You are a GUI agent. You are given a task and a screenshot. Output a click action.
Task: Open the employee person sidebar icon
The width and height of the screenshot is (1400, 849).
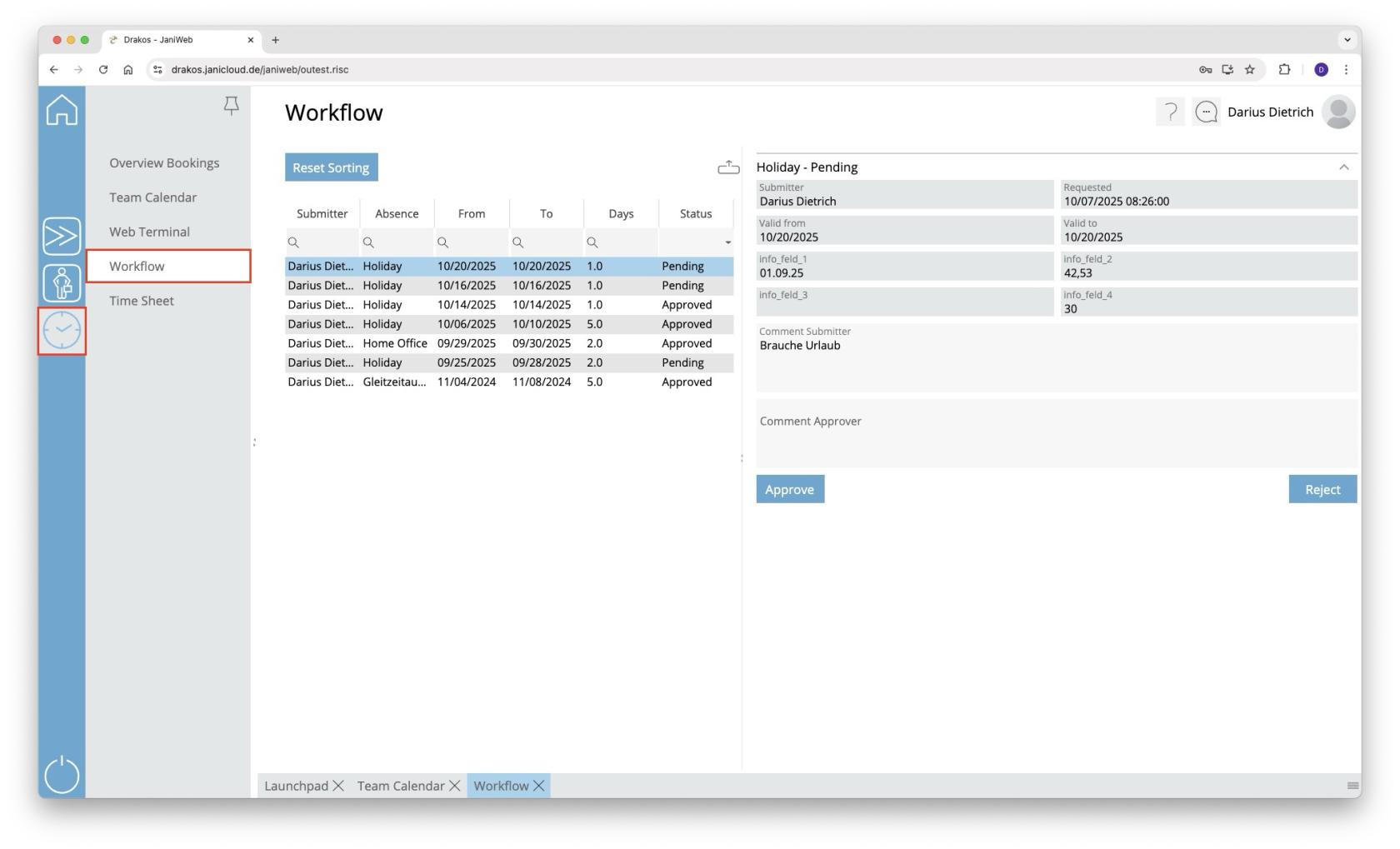62,283
